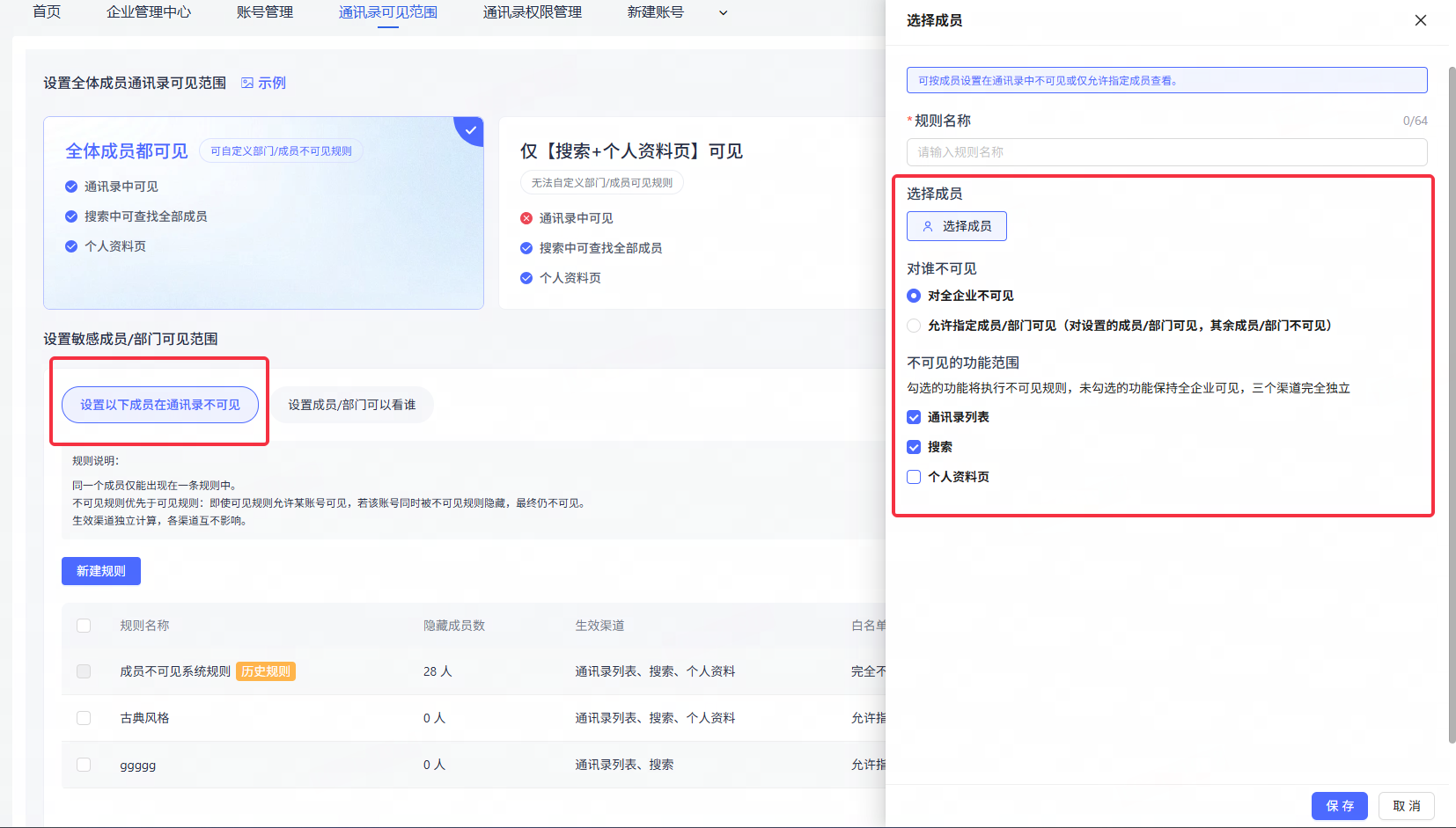Click the rule name ggggg
Image resolution: width=1456 pixels, height=828 pixels.
pos(138,766)
